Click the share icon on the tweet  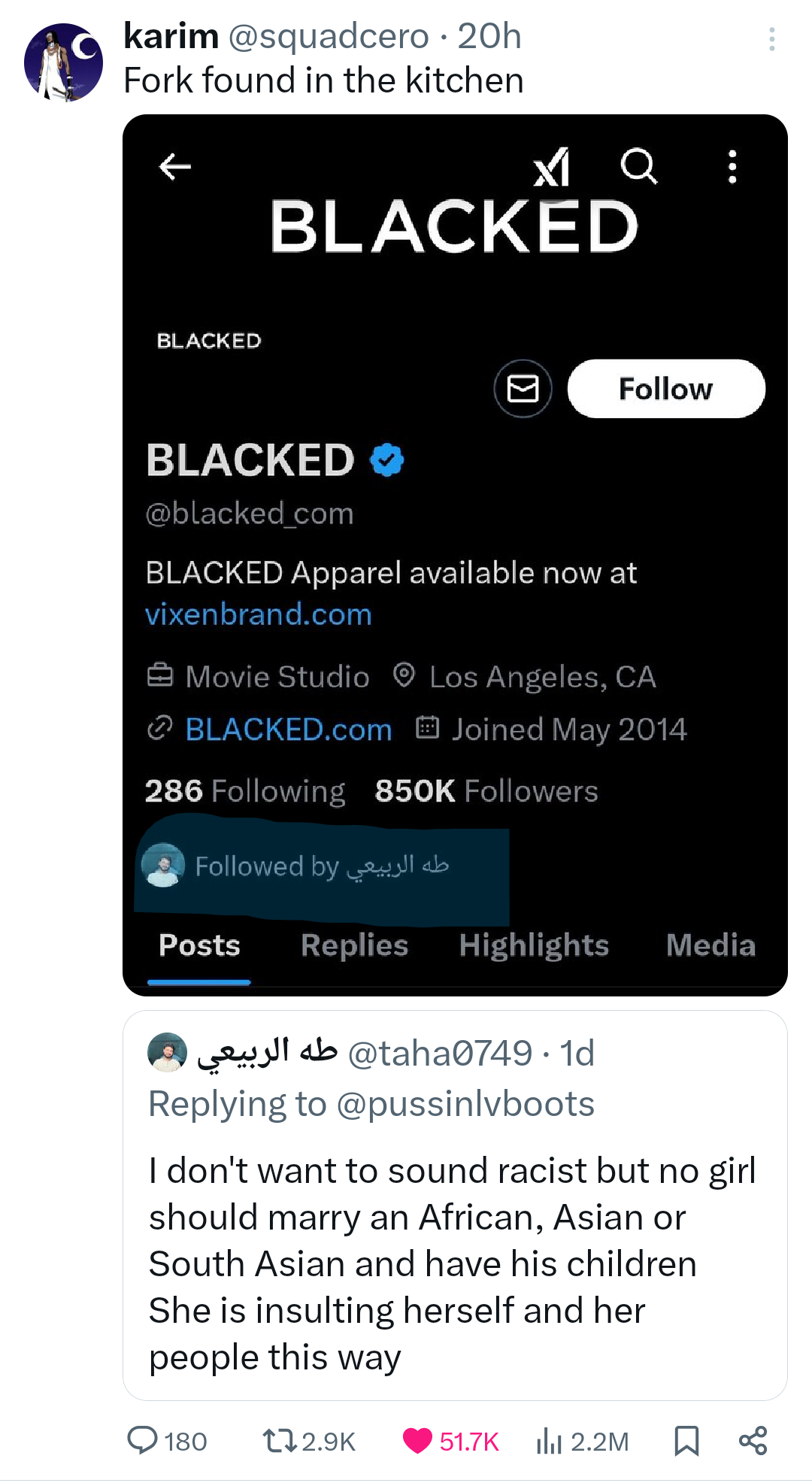tap(753, 1440)
